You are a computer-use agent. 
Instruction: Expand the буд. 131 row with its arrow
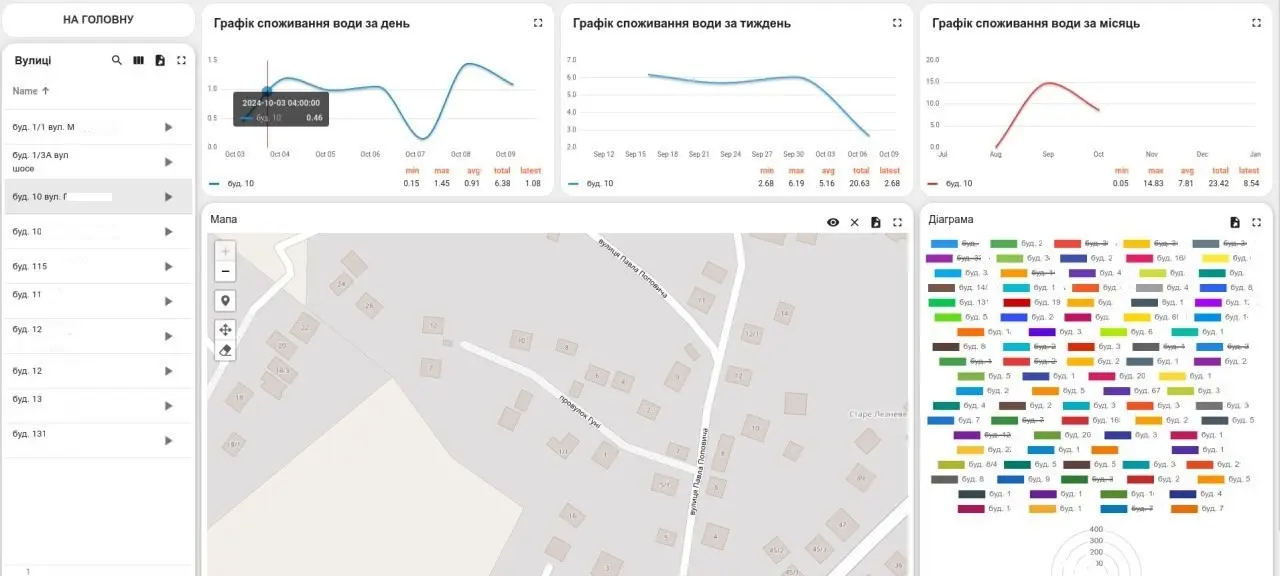(168, 440)
